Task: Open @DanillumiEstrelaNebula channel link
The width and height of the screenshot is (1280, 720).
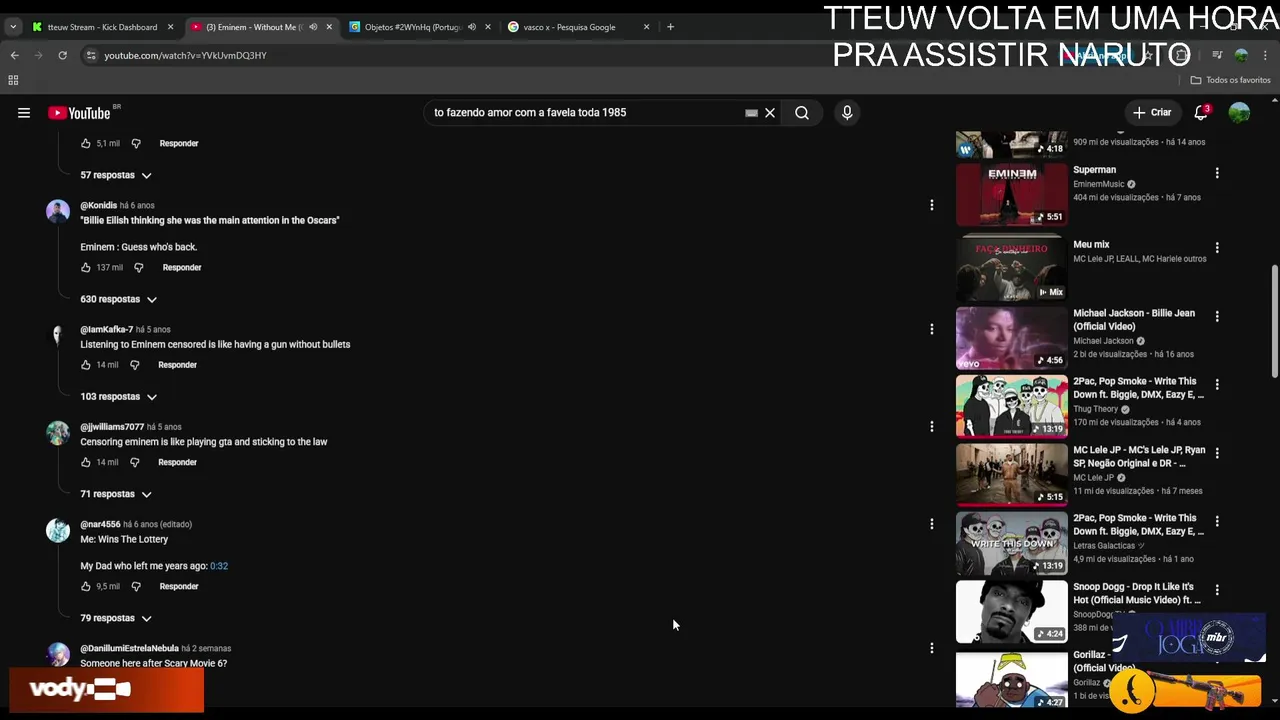Action: (129, 649)
